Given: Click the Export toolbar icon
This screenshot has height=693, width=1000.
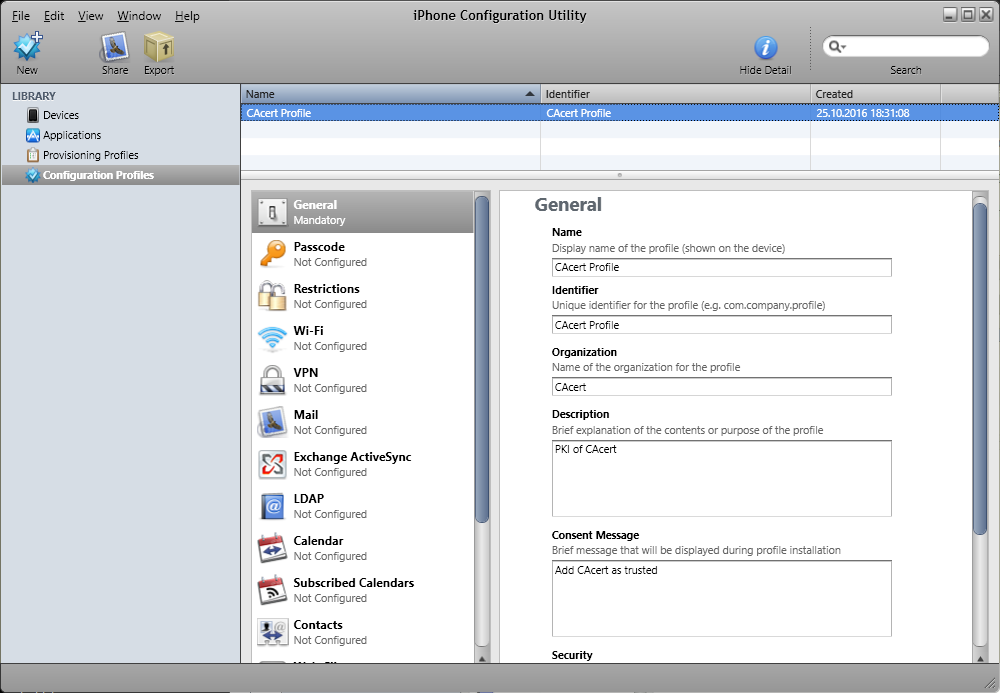Looking at the screenshot, I should coord(158,48).
